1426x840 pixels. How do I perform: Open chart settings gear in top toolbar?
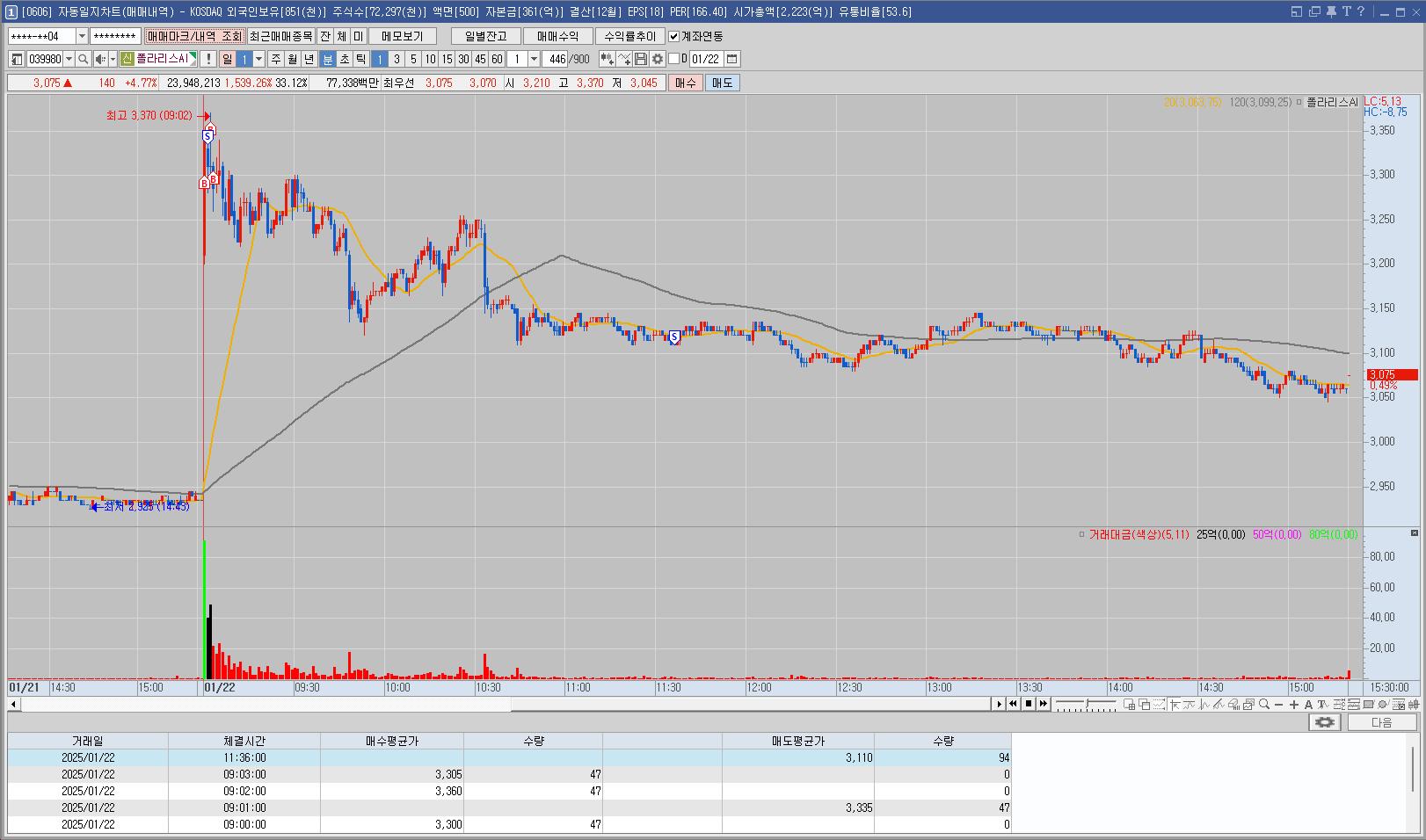(657, 59)
